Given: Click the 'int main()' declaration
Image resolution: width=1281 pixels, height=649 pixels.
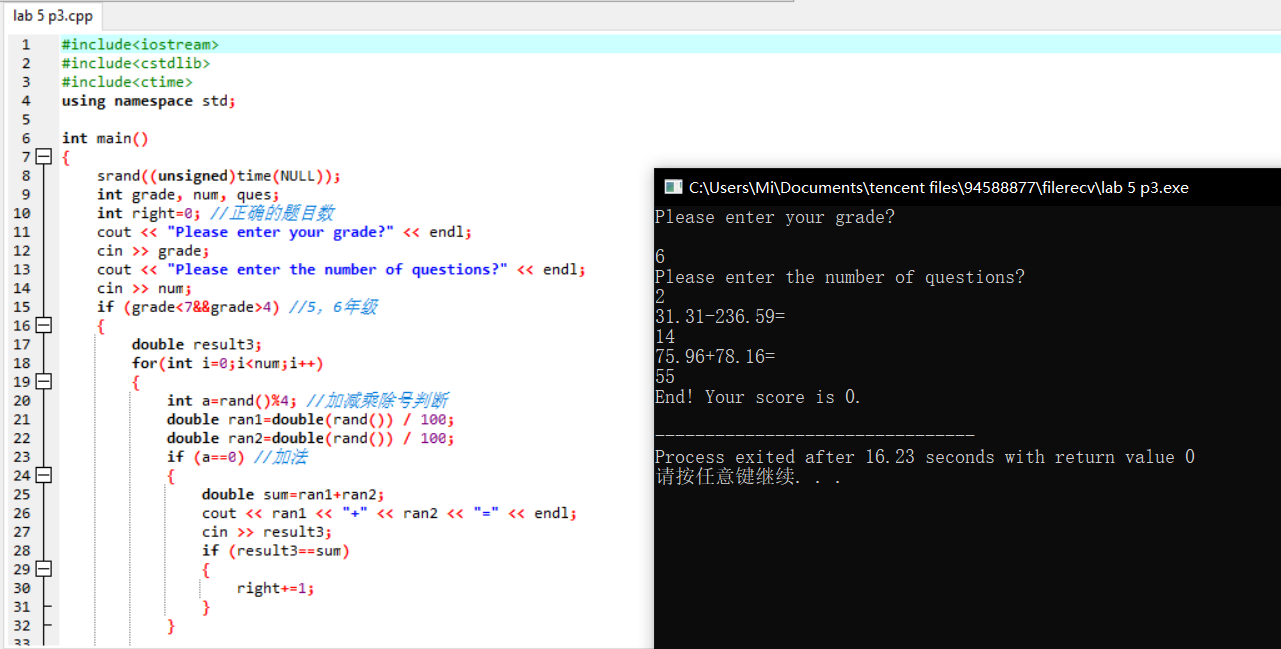Looking at the screenshot, I should pos(105,138).
